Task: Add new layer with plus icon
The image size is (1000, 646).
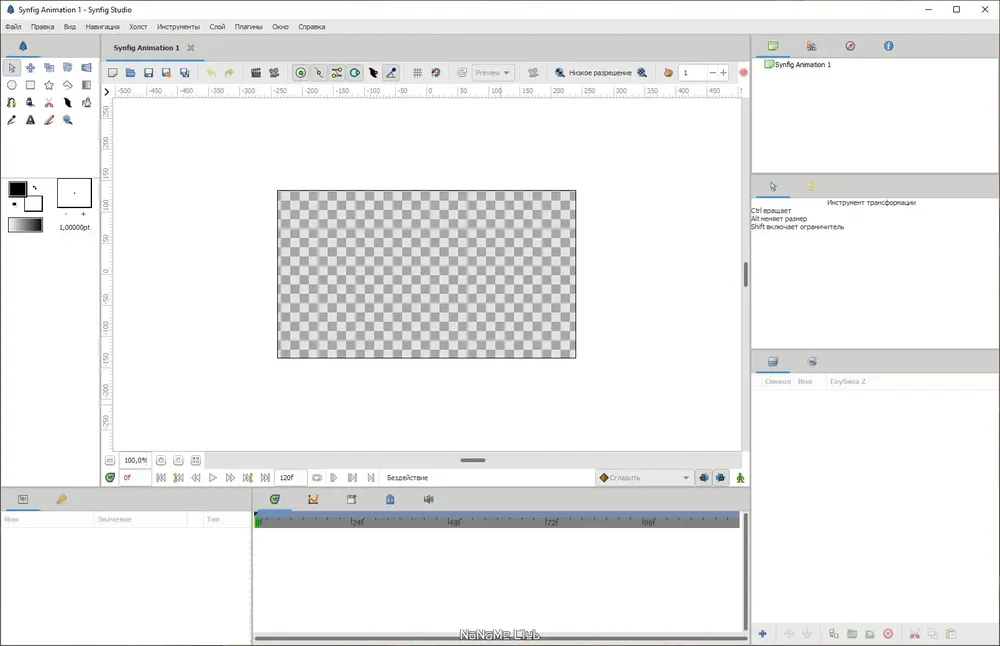Action: (x=763, y=633)
